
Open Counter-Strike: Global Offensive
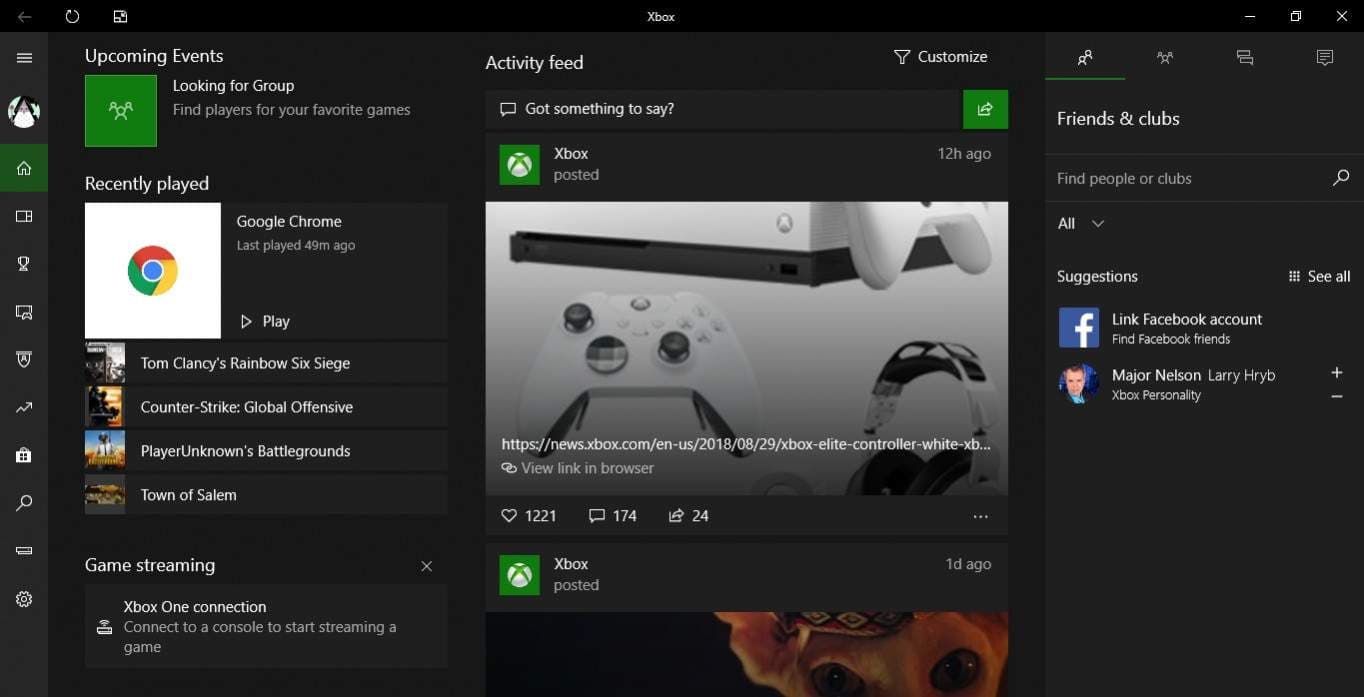pyautogui.click(x=266, y=407)
